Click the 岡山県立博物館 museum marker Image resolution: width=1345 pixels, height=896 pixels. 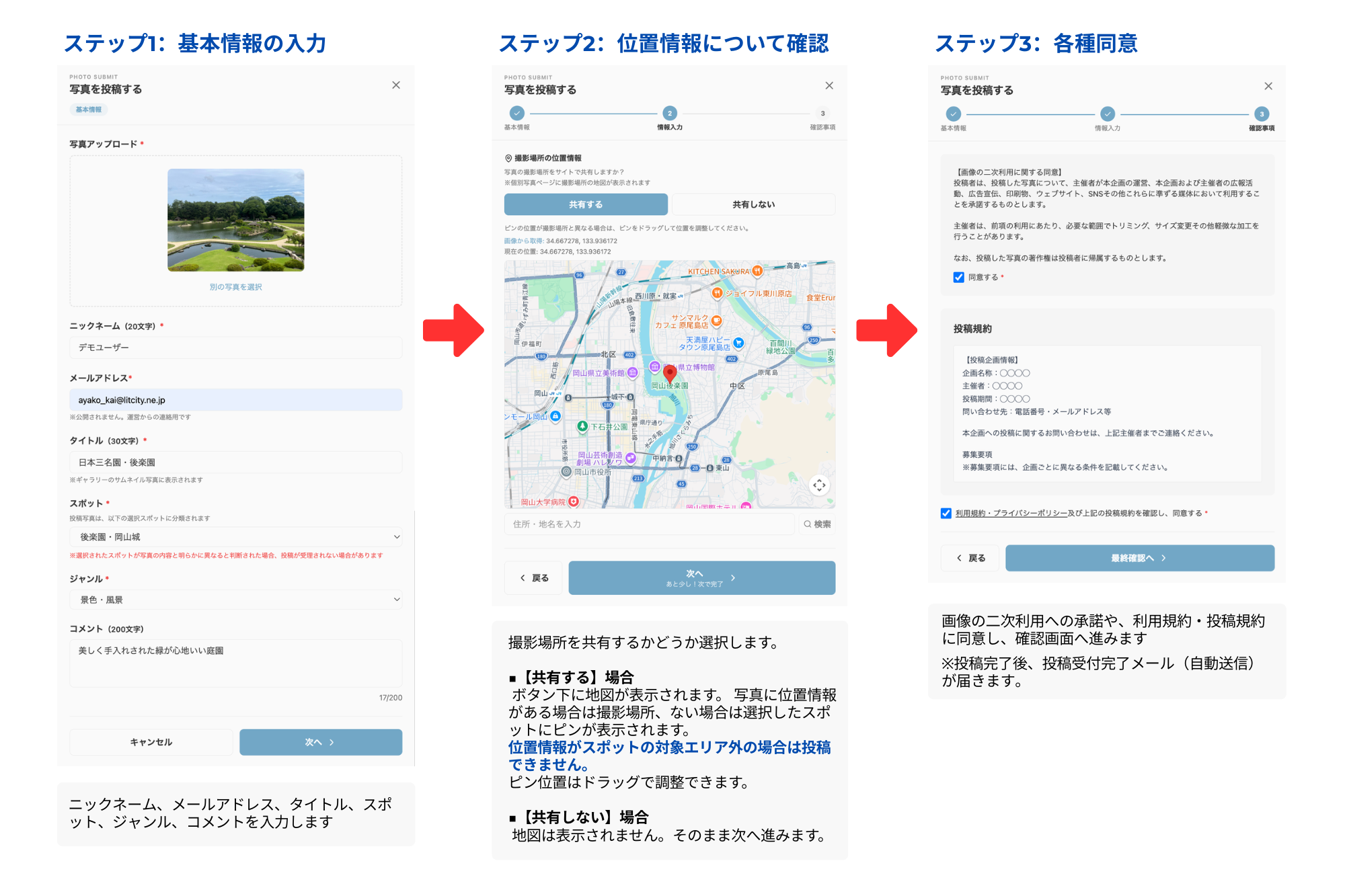pyautogui.click(x=654, y=367)
